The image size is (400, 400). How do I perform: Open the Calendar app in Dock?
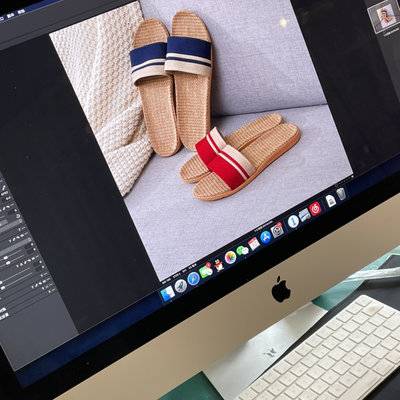click(254, 244)
